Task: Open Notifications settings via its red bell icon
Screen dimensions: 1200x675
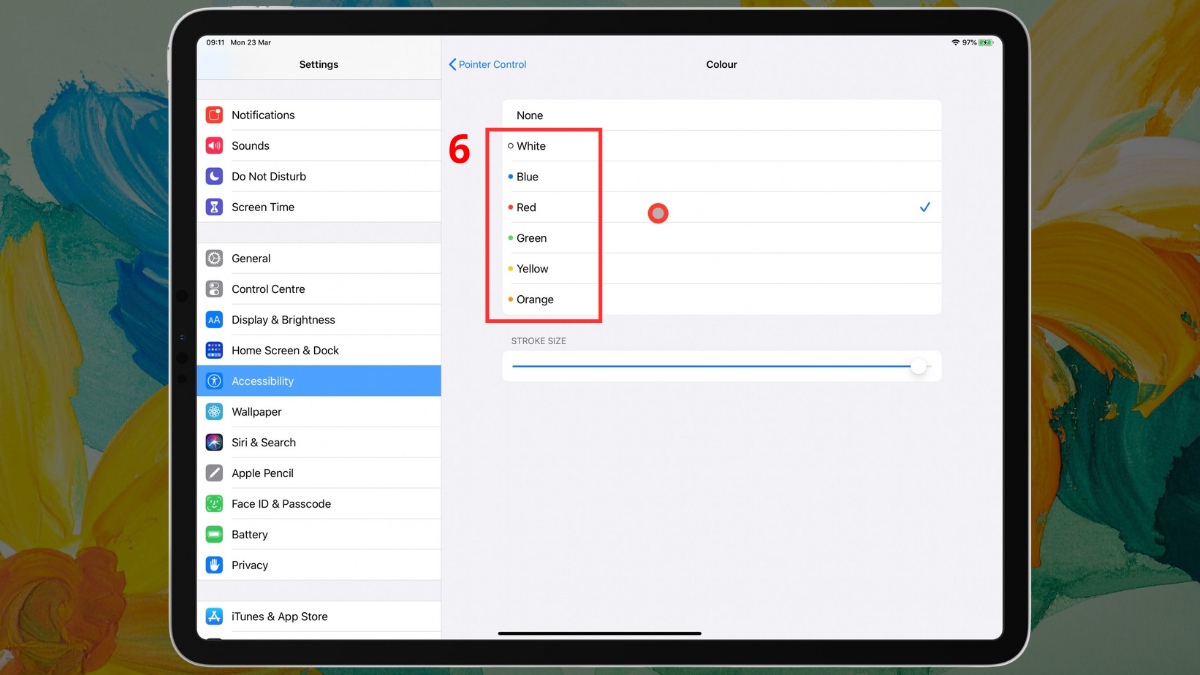Action: tap(213, 114)
